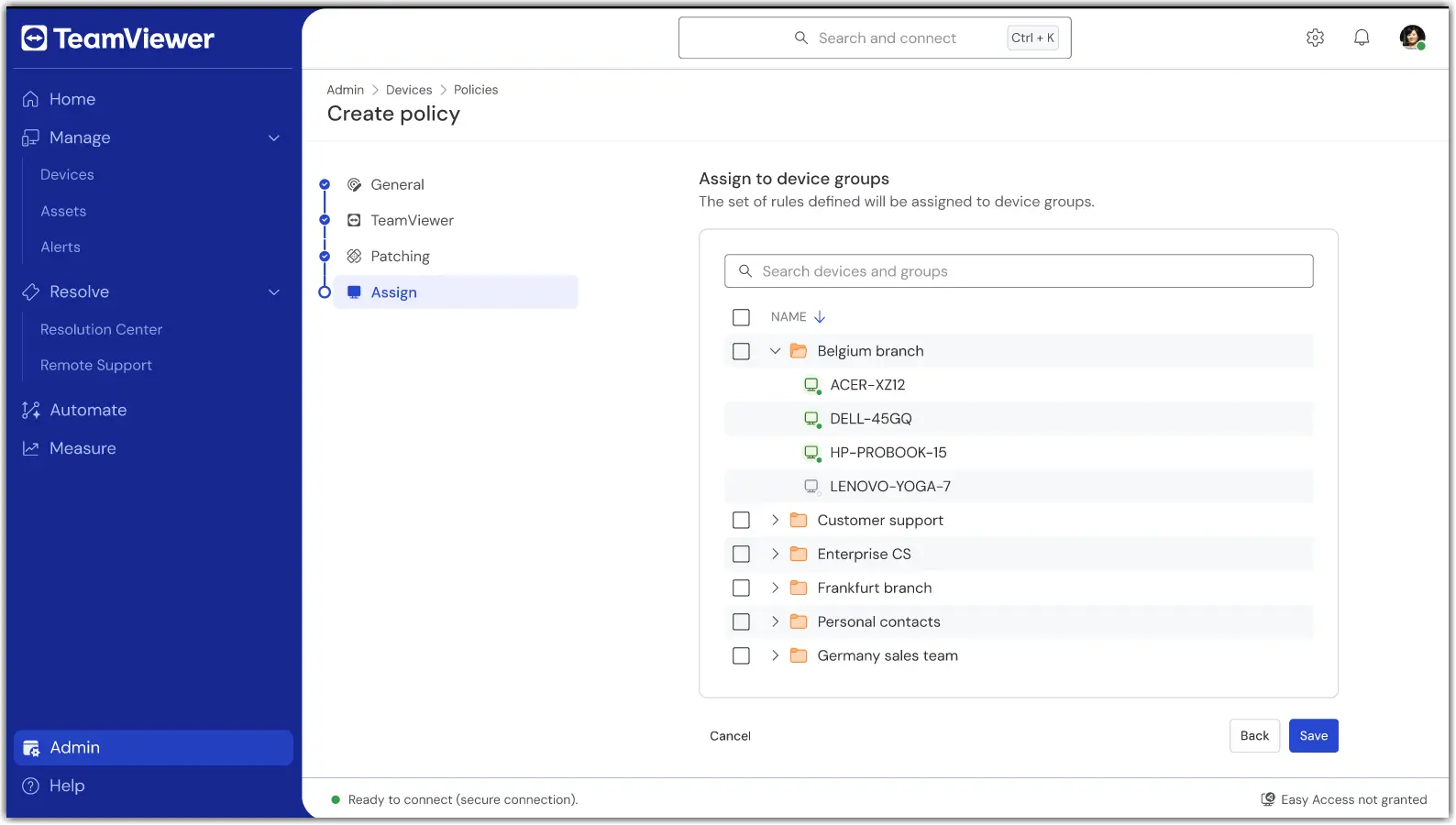Click the HP-PROBOOK-15 device icon
This screenshot has width=1456, height=825.
point(811,453)
